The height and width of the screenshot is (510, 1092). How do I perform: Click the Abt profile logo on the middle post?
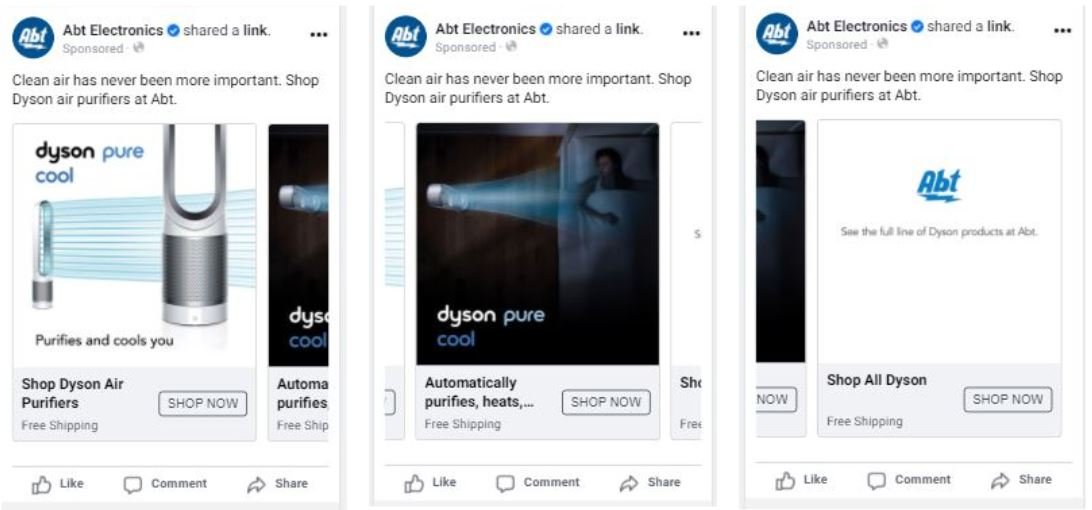point(405,36)
